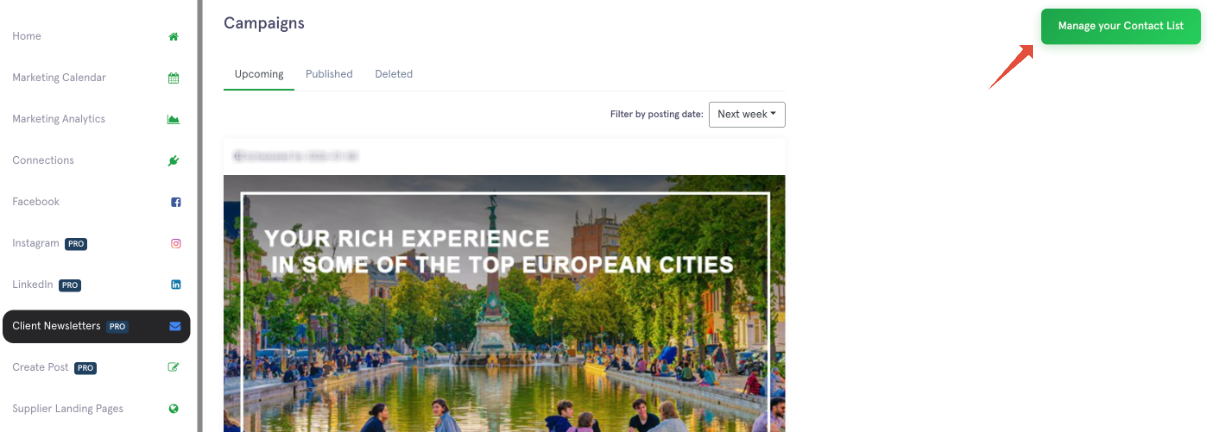Click the Client Newsletters envelope icon

point(175,326)
